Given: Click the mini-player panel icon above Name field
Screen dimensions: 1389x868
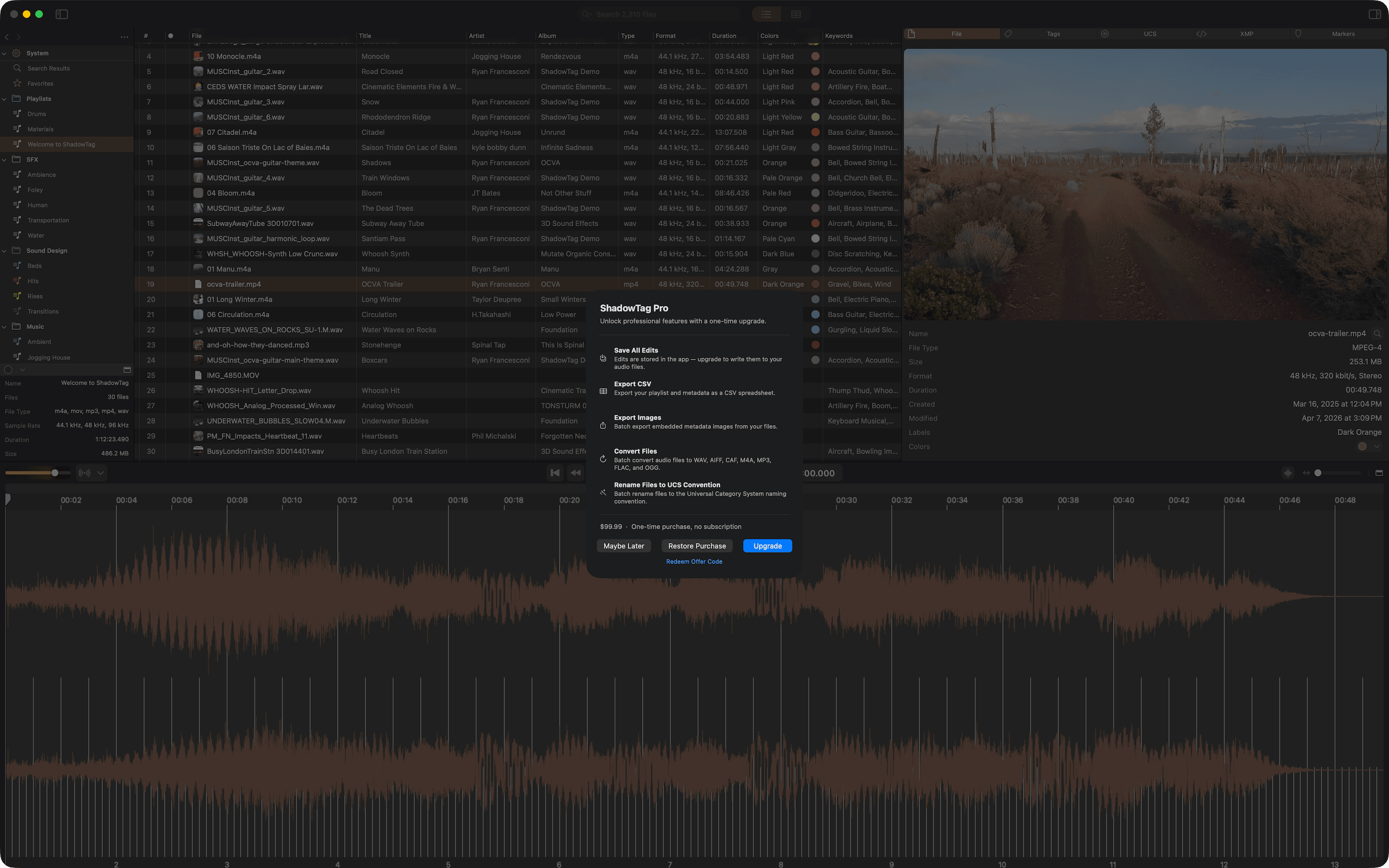Looking at the screenshot, I should tap(127, 370).
